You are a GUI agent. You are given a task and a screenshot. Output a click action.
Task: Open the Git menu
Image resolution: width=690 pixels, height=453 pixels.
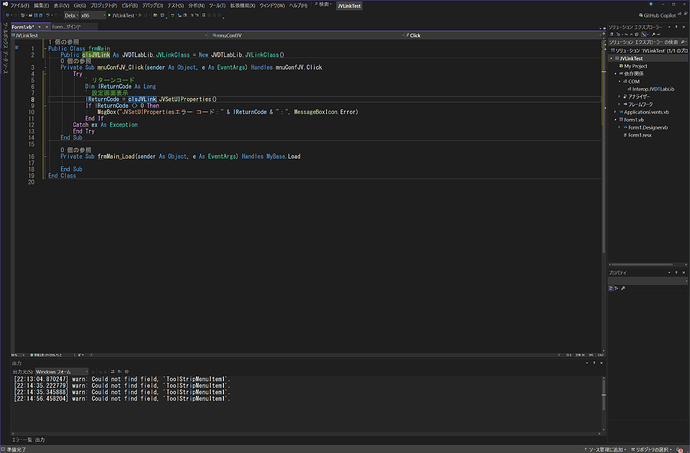click(80, 6)
